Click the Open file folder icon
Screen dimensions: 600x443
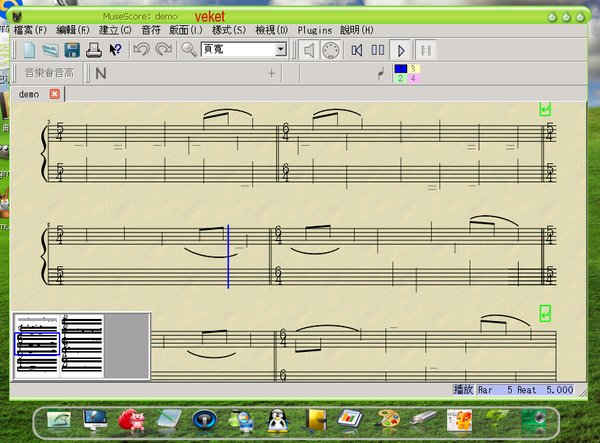(50, 49)
